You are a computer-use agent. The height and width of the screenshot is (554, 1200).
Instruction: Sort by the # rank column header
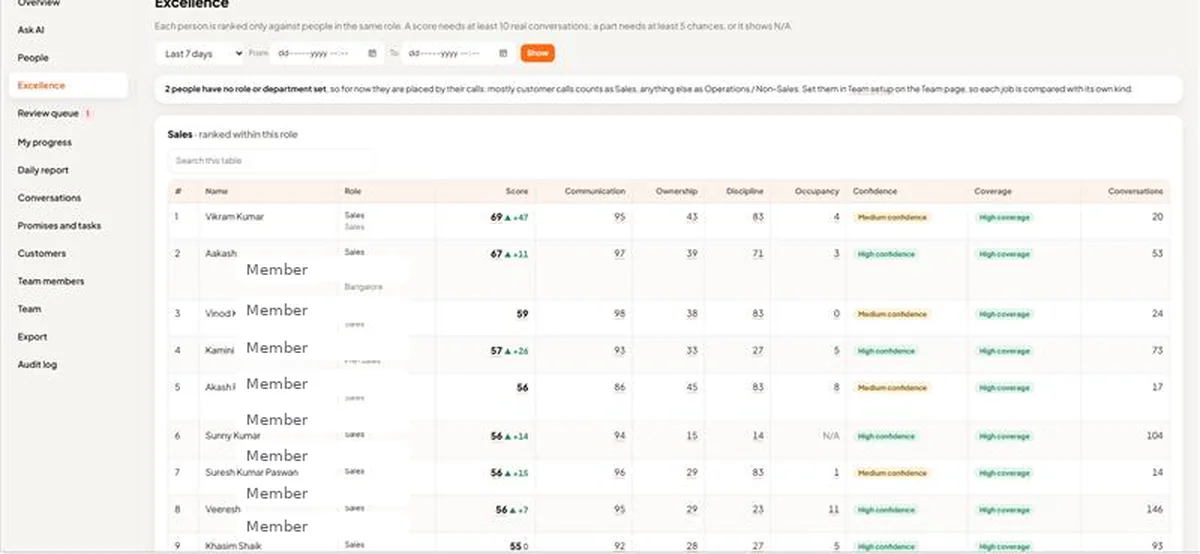click(x=178, y=191)
